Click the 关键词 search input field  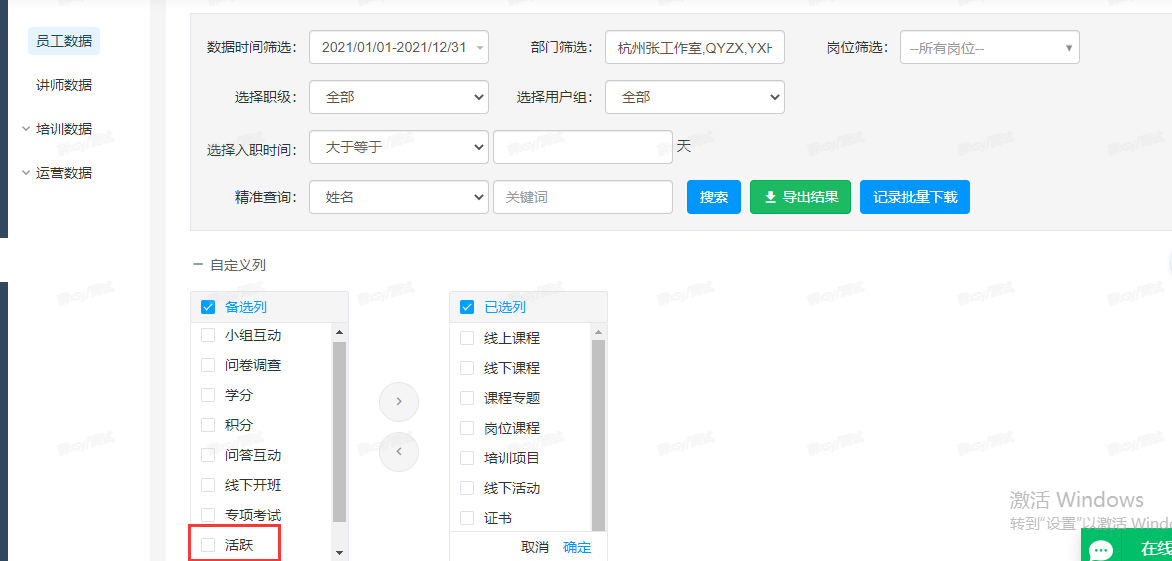(x=582, y=197)
